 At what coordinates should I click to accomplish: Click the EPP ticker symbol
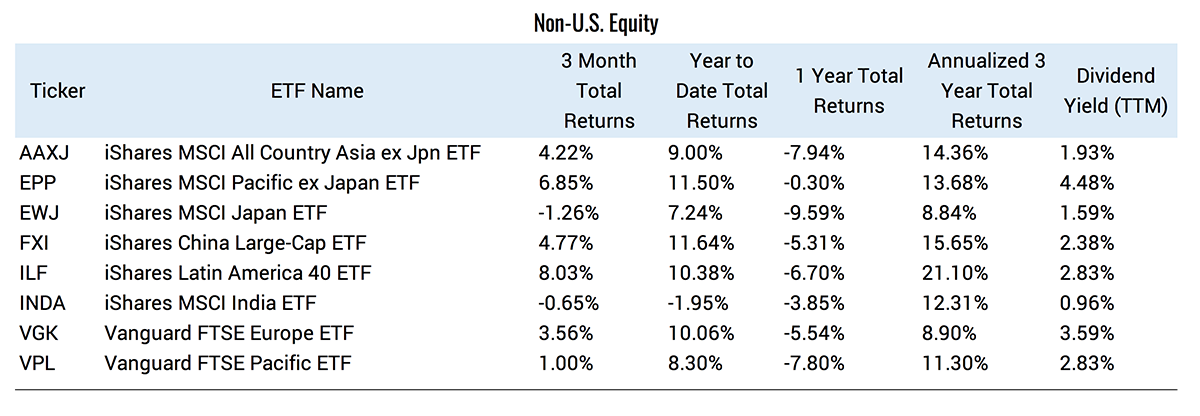tap(36, 183)
